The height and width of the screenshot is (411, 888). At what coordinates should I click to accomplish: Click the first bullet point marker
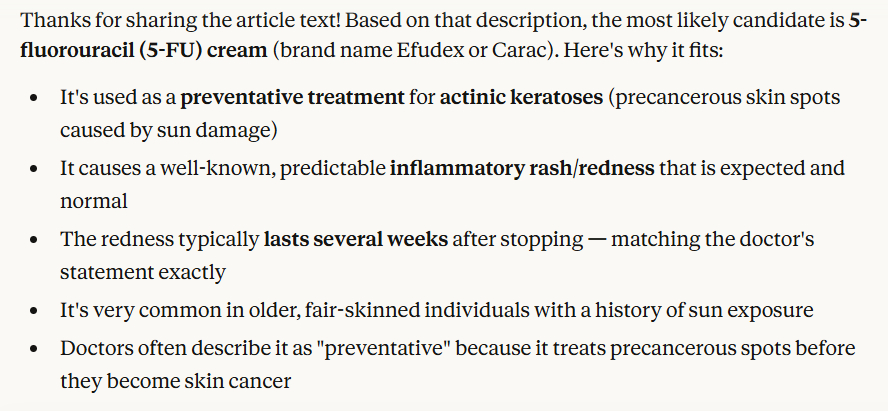point(36,99)
